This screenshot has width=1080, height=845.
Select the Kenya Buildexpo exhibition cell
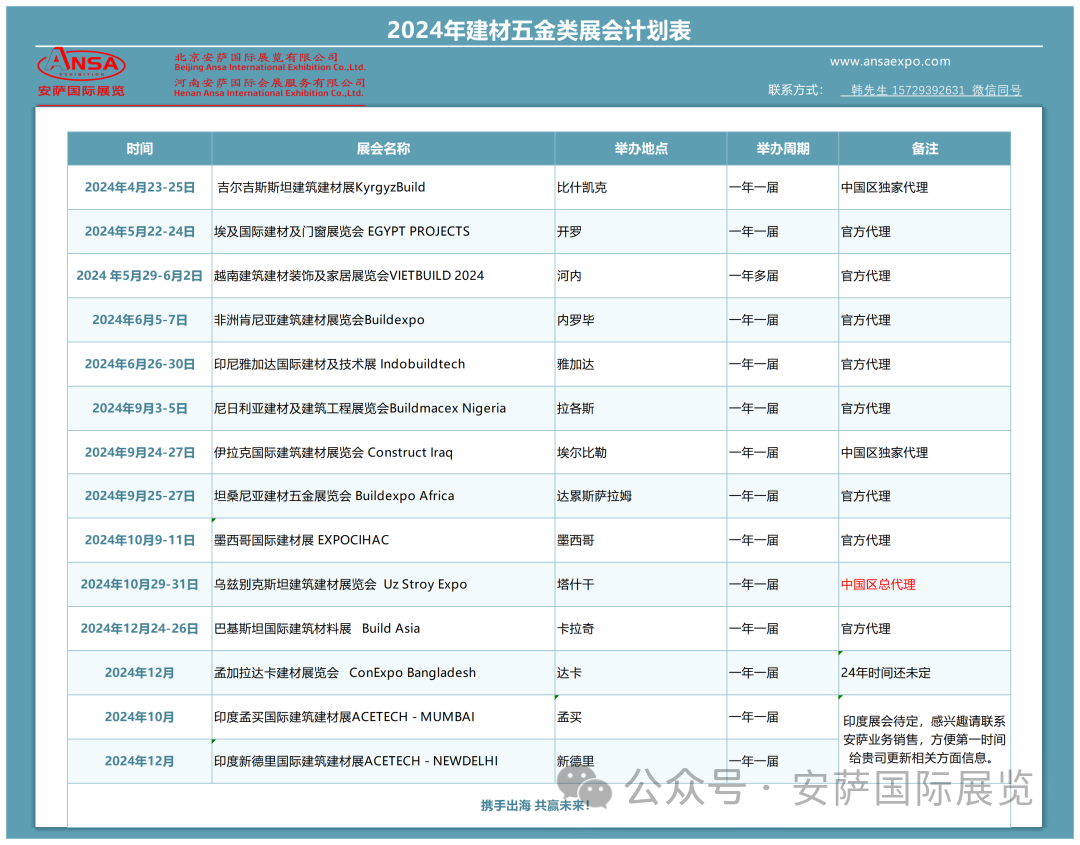click(x=383, y=320)
